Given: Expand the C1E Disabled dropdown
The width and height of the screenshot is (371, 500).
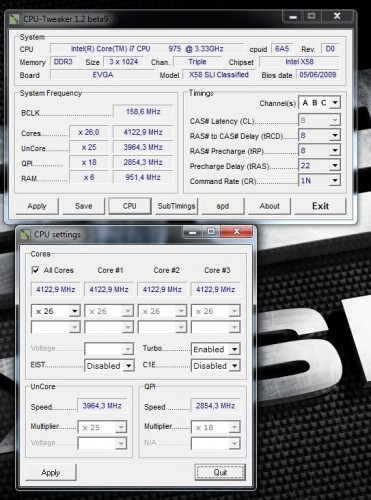Looking at the screenshot, I should click(215, 366).
